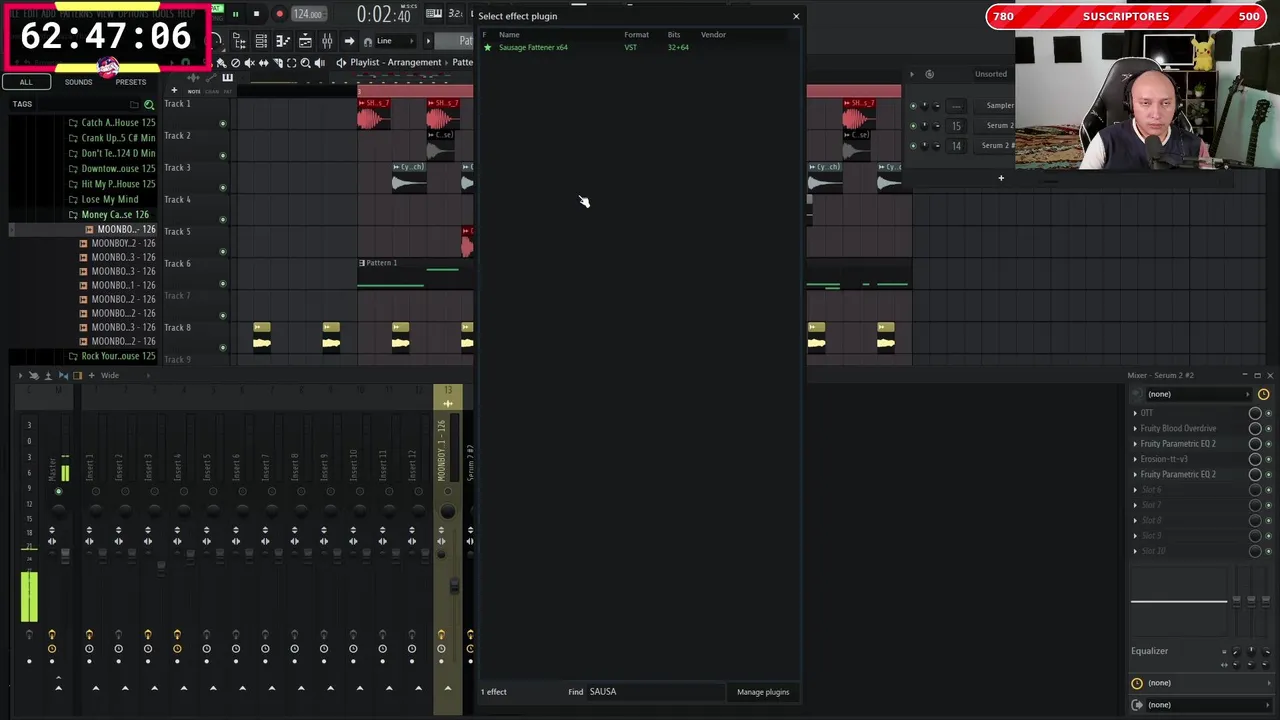Click the Sausage Fattener x64 plugin entry
This screenshot has width=1280, height=720.
click(x=533, y=47)
